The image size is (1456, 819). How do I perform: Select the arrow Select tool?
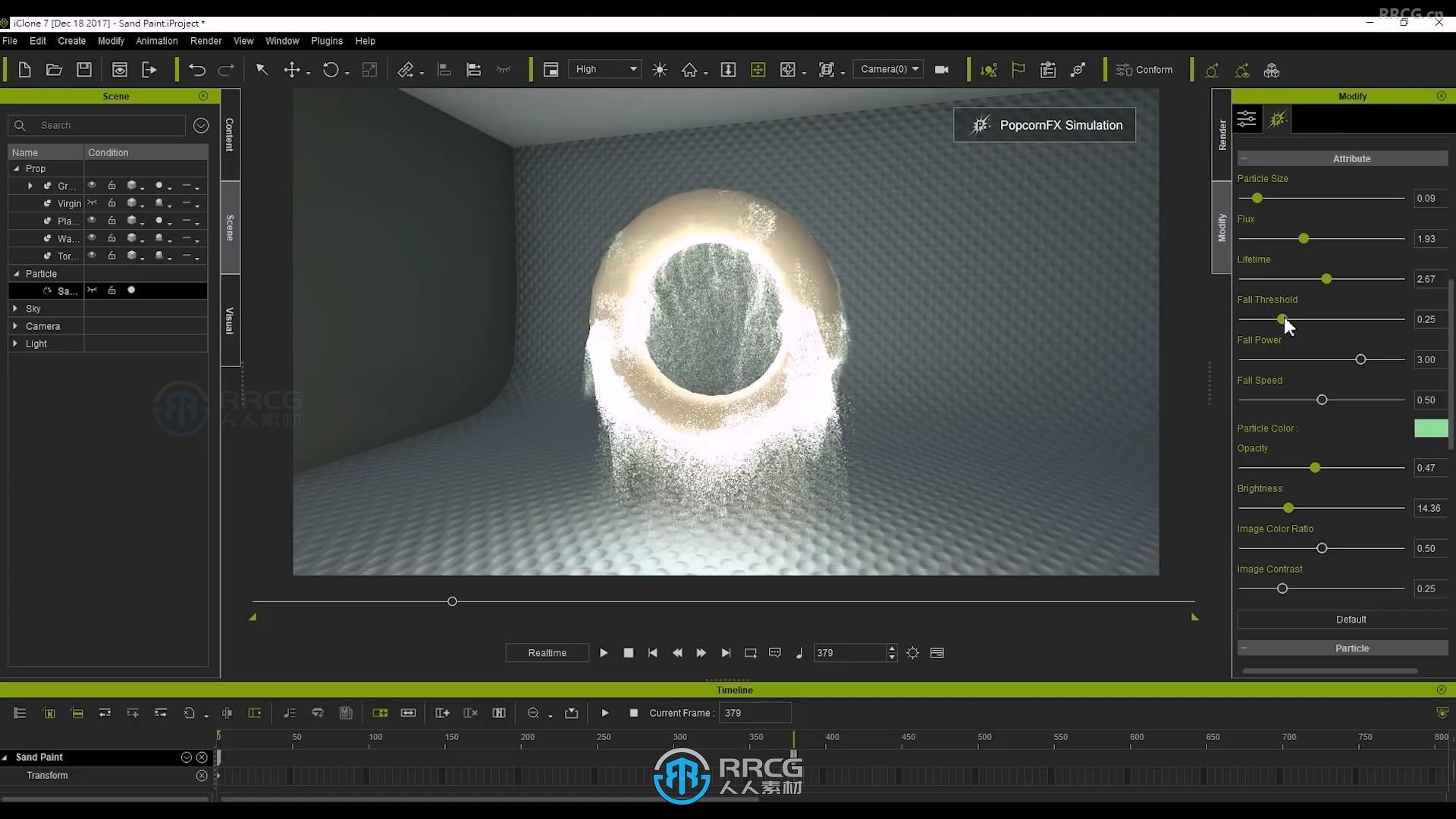point(262,70)
